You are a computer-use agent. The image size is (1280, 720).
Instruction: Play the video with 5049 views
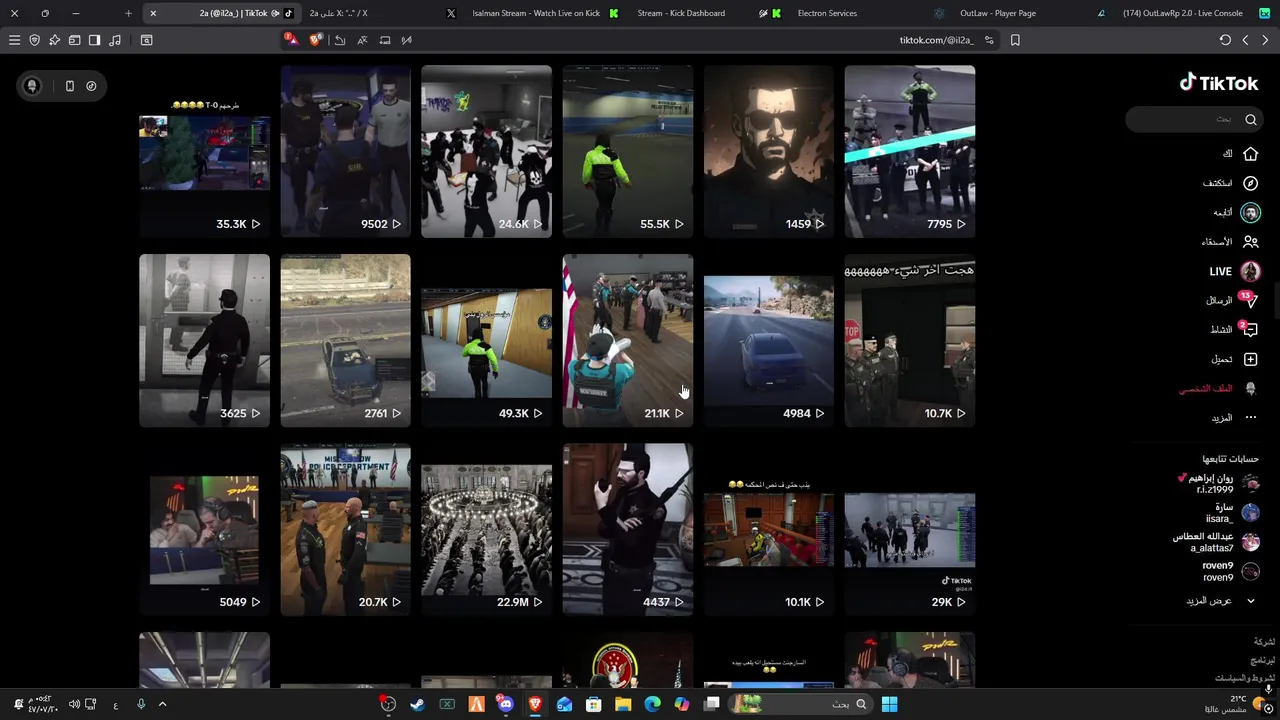click(204, 529)
